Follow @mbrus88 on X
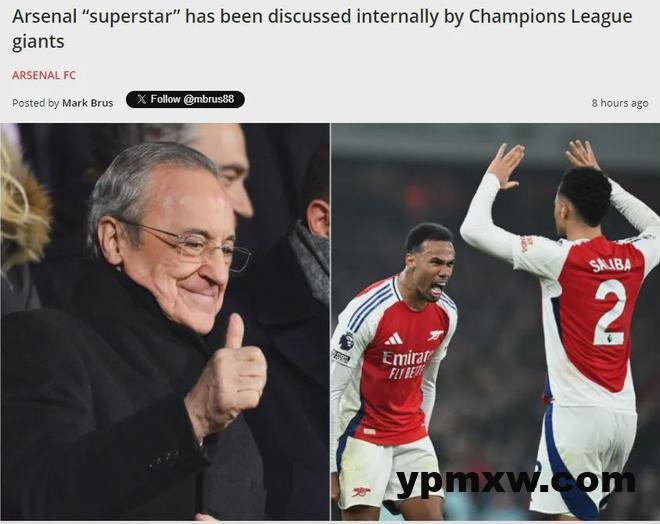The width and height of the screenshot is (660, 524). (185, 99)
